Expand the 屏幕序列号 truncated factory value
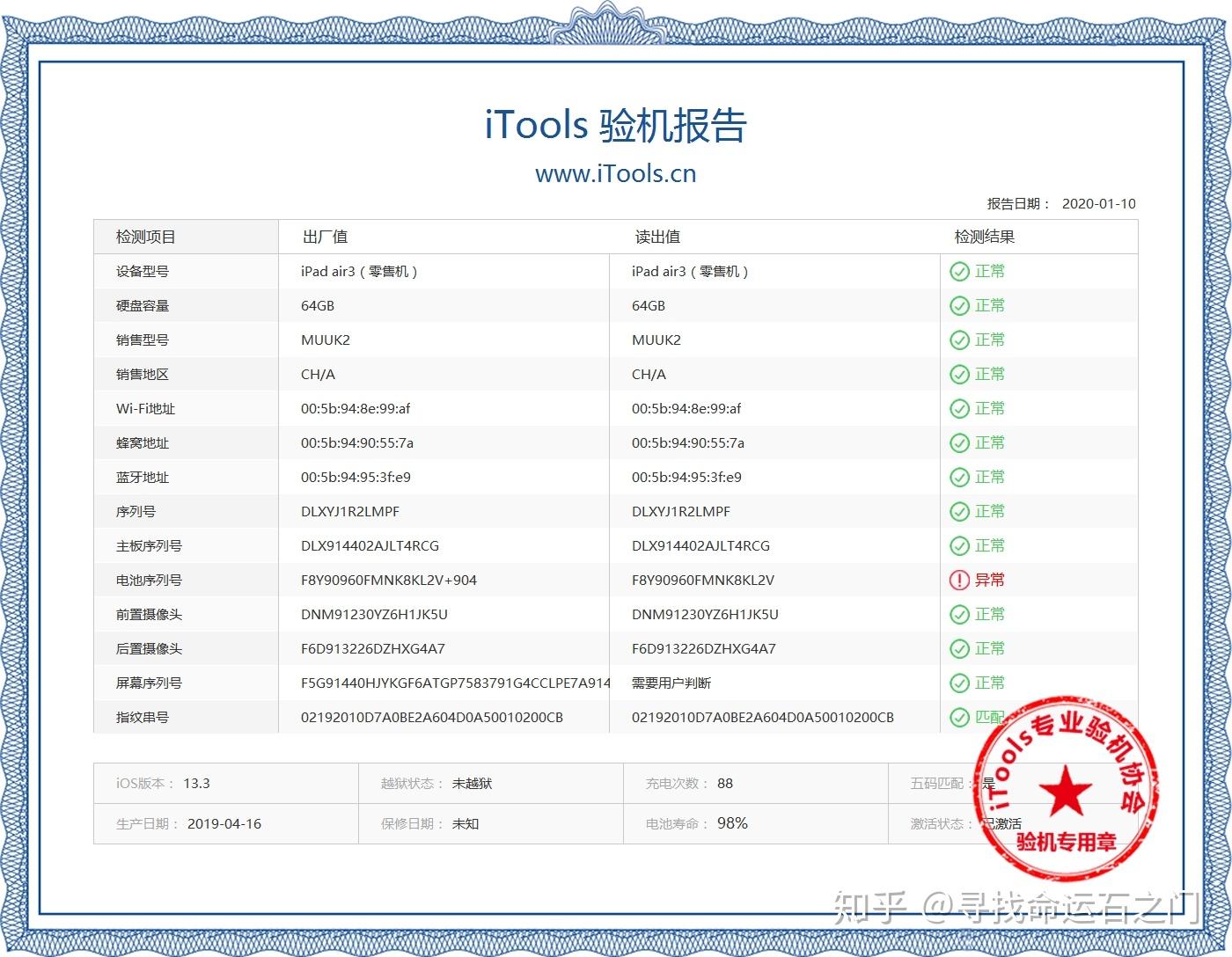Screen dimensions: 1232x957 coord(453,683)
